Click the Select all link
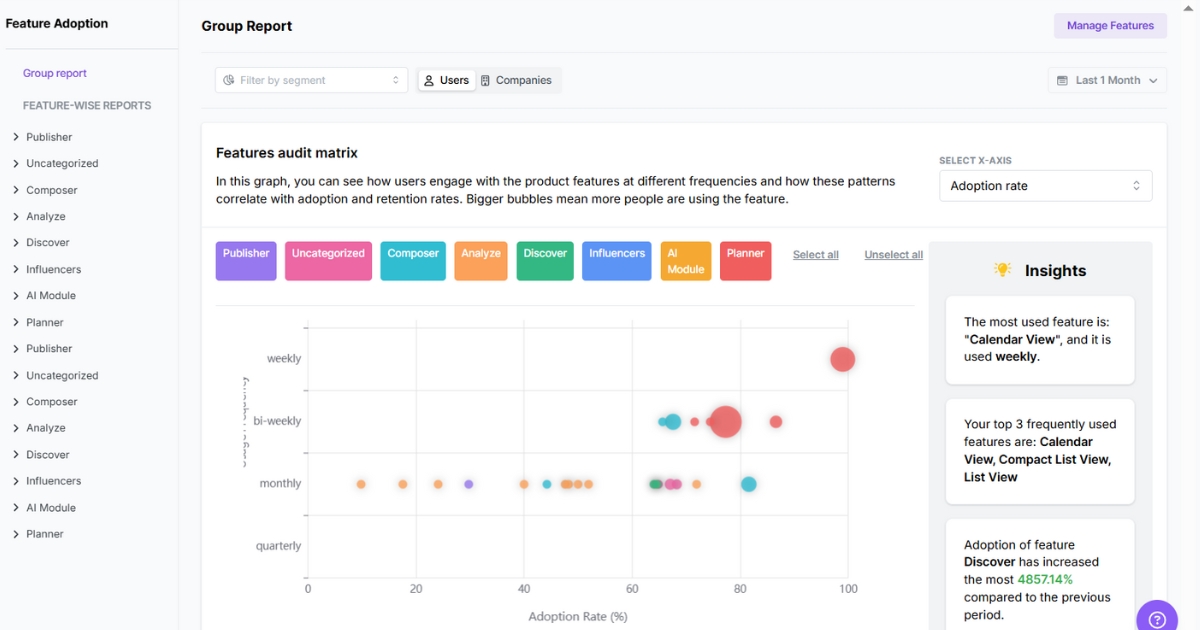The image size is (1200, 630). click(x=815, y=254)
